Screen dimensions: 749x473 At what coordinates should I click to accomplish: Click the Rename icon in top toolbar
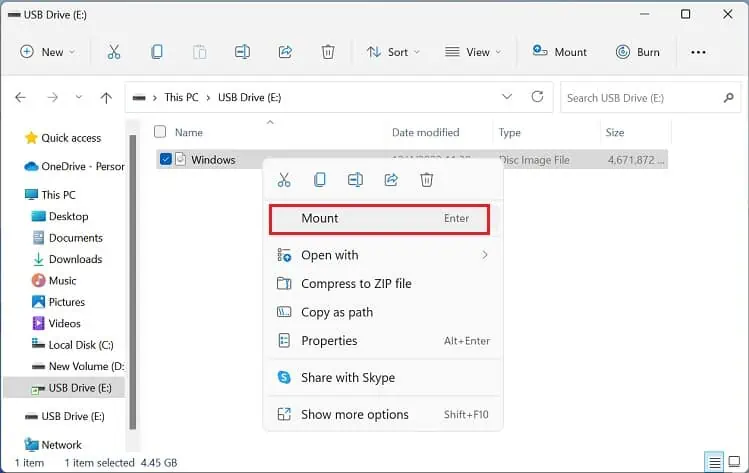tap(242, 52)
